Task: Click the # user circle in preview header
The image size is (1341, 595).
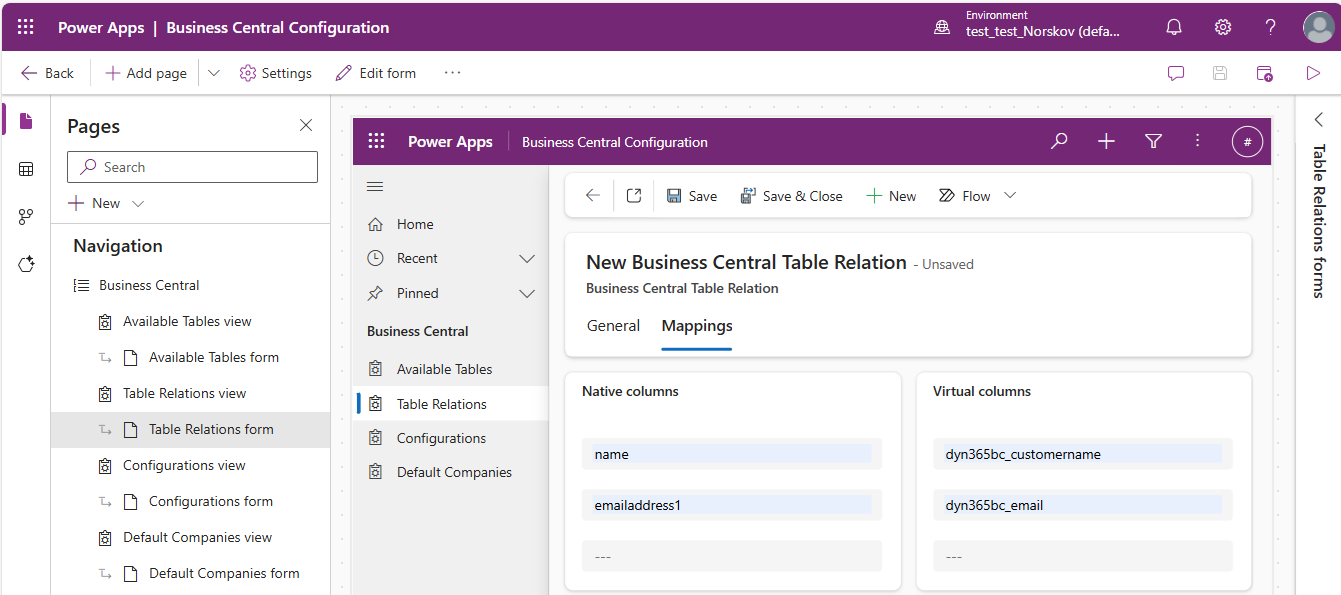Action: (x=1247, y=142)
